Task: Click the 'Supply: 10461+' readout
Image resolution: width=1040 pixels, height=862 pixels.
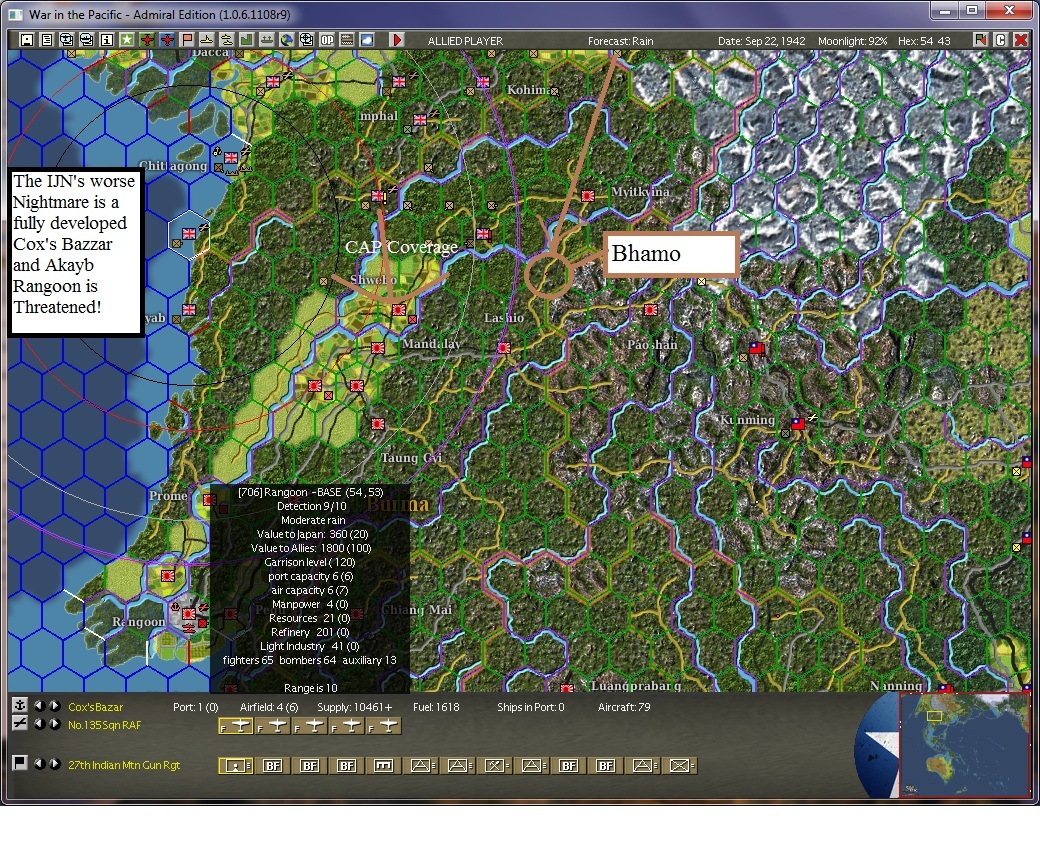Action: pos(354,707)
